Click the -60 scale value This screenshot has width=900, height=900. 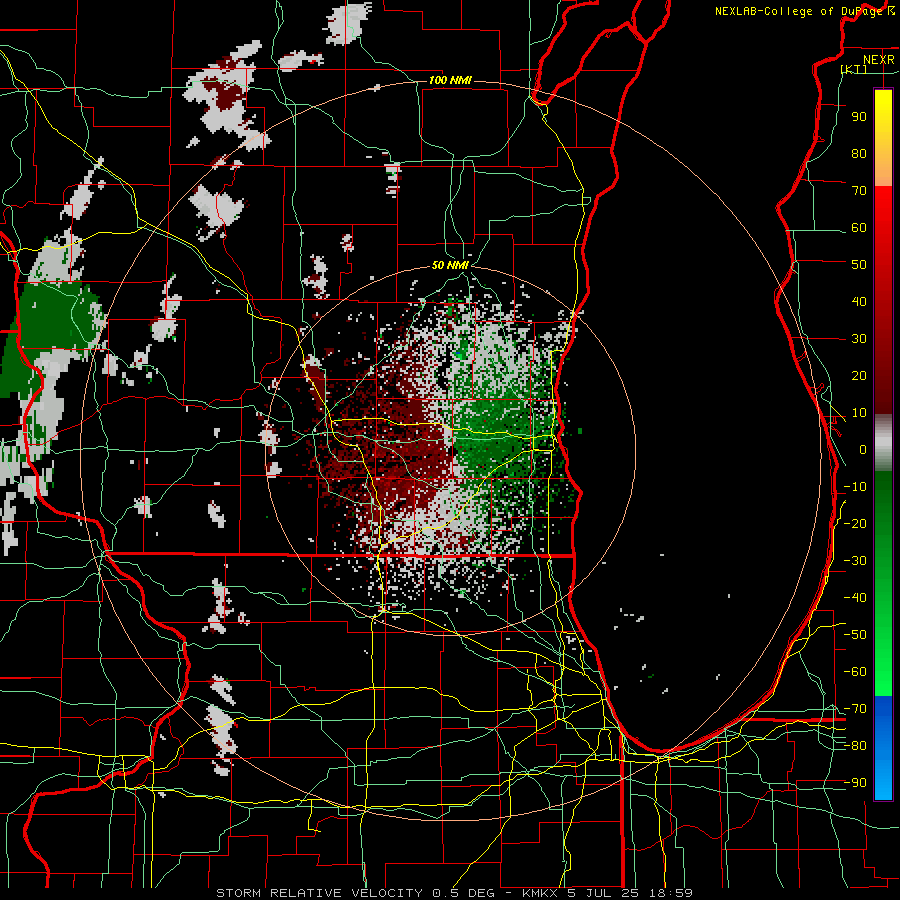point(855,672)
